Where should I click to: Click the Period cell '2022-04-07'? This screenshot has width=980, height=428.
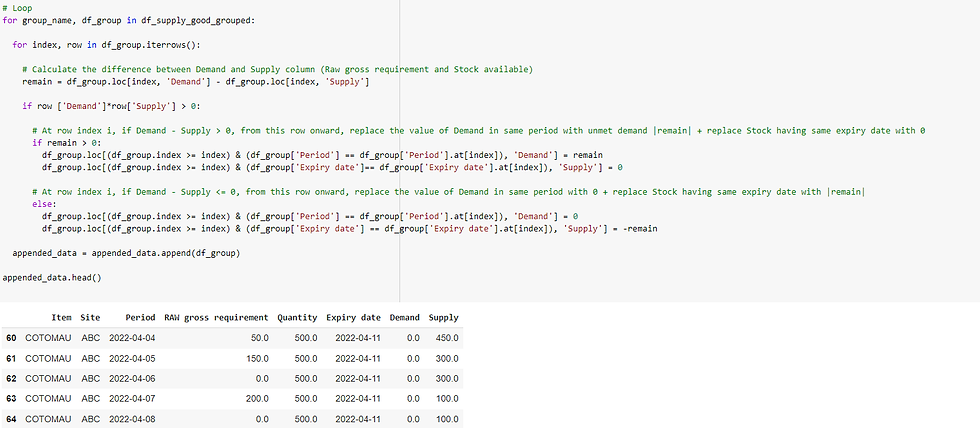132,399
